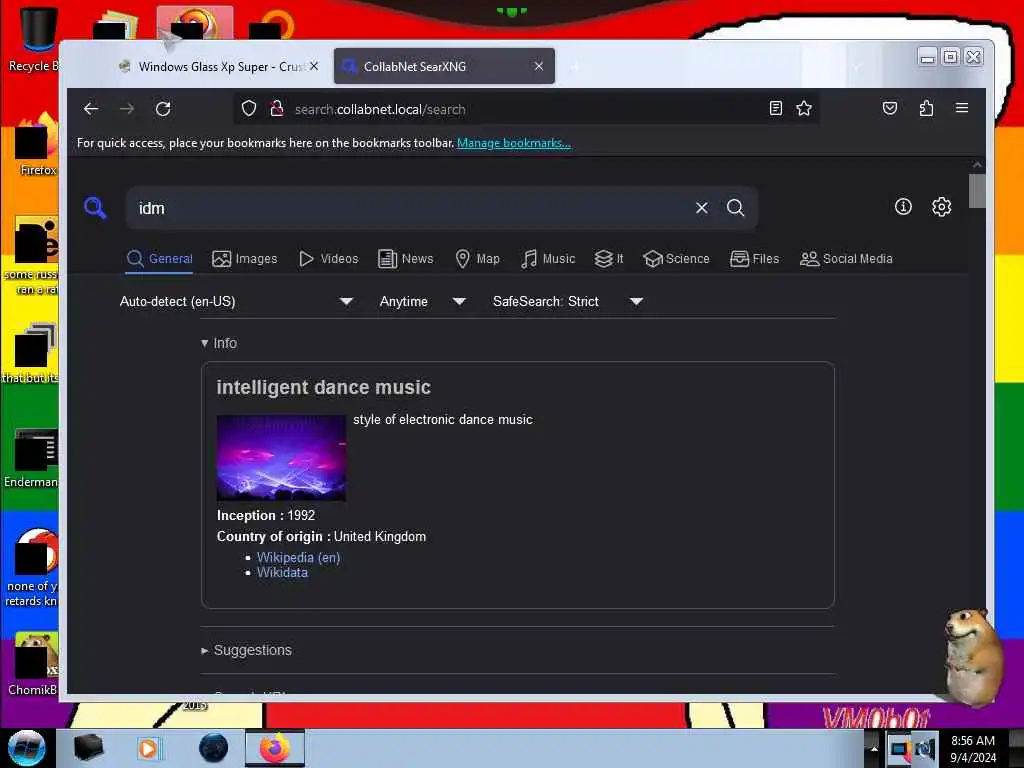Open the media player taskbar icon
The image size is (1024, 768).
pyautogui.click(x=148, y=748)
